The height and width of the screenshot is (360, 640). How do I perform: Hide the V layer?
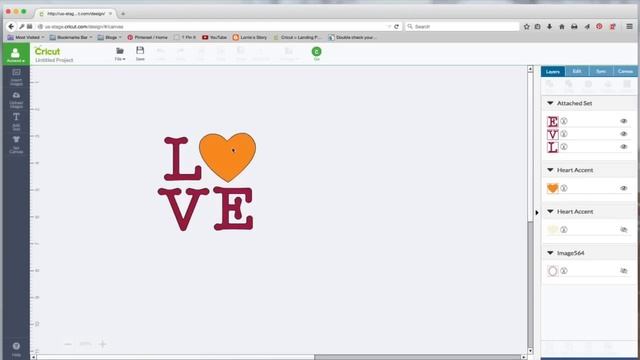624,134
